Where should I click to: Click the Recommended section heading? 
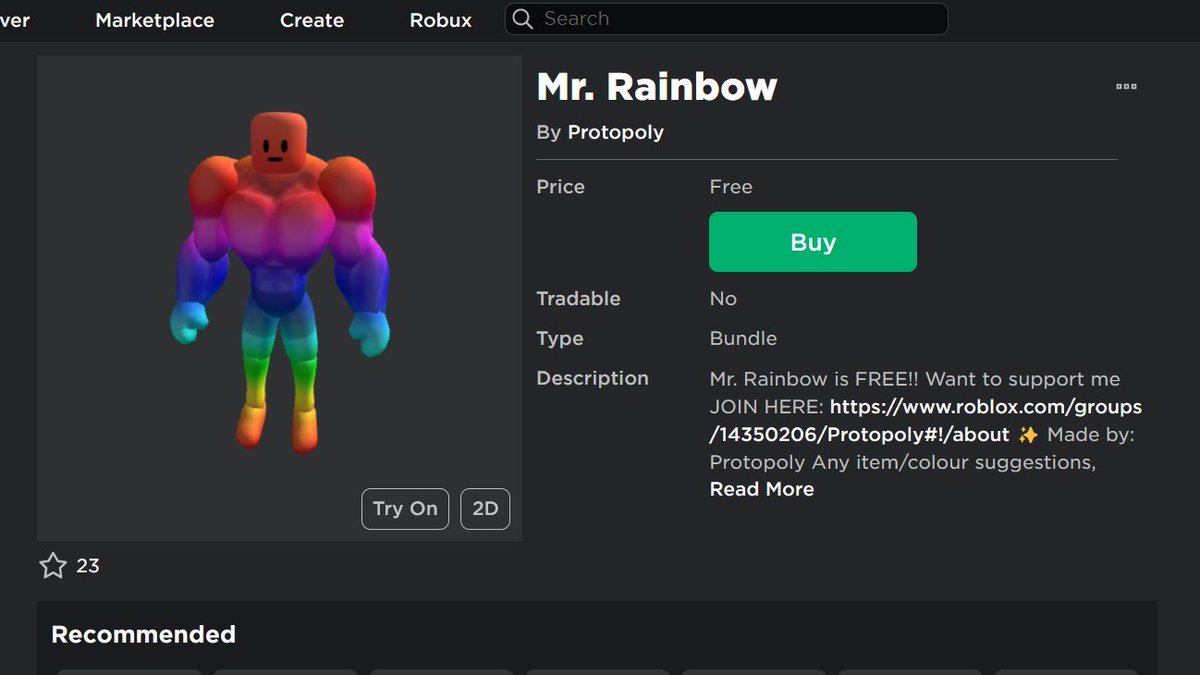click(x=143, y=635)
